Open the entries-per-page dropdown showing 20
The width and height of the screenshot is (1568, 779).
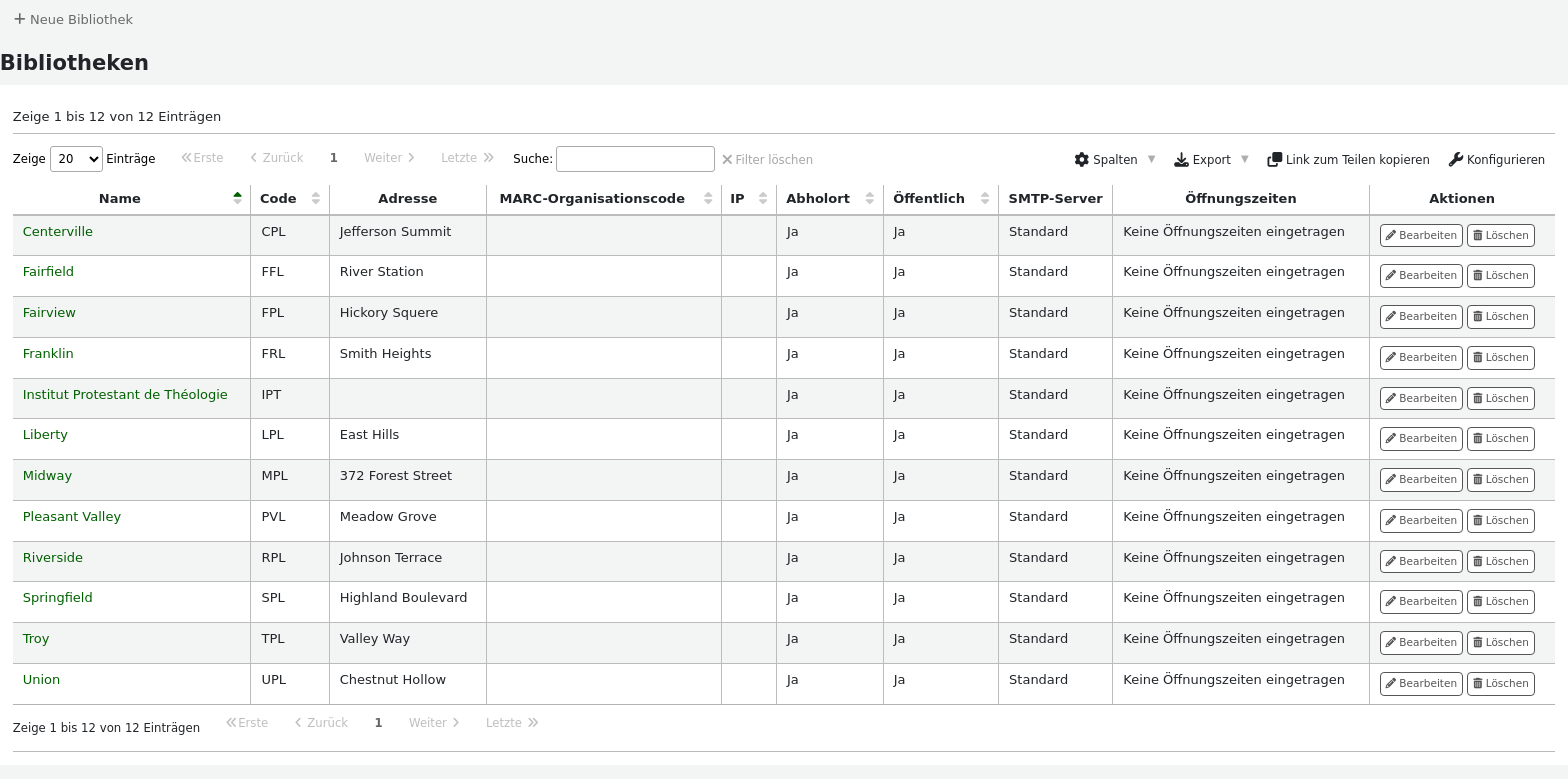coord(76,159)
